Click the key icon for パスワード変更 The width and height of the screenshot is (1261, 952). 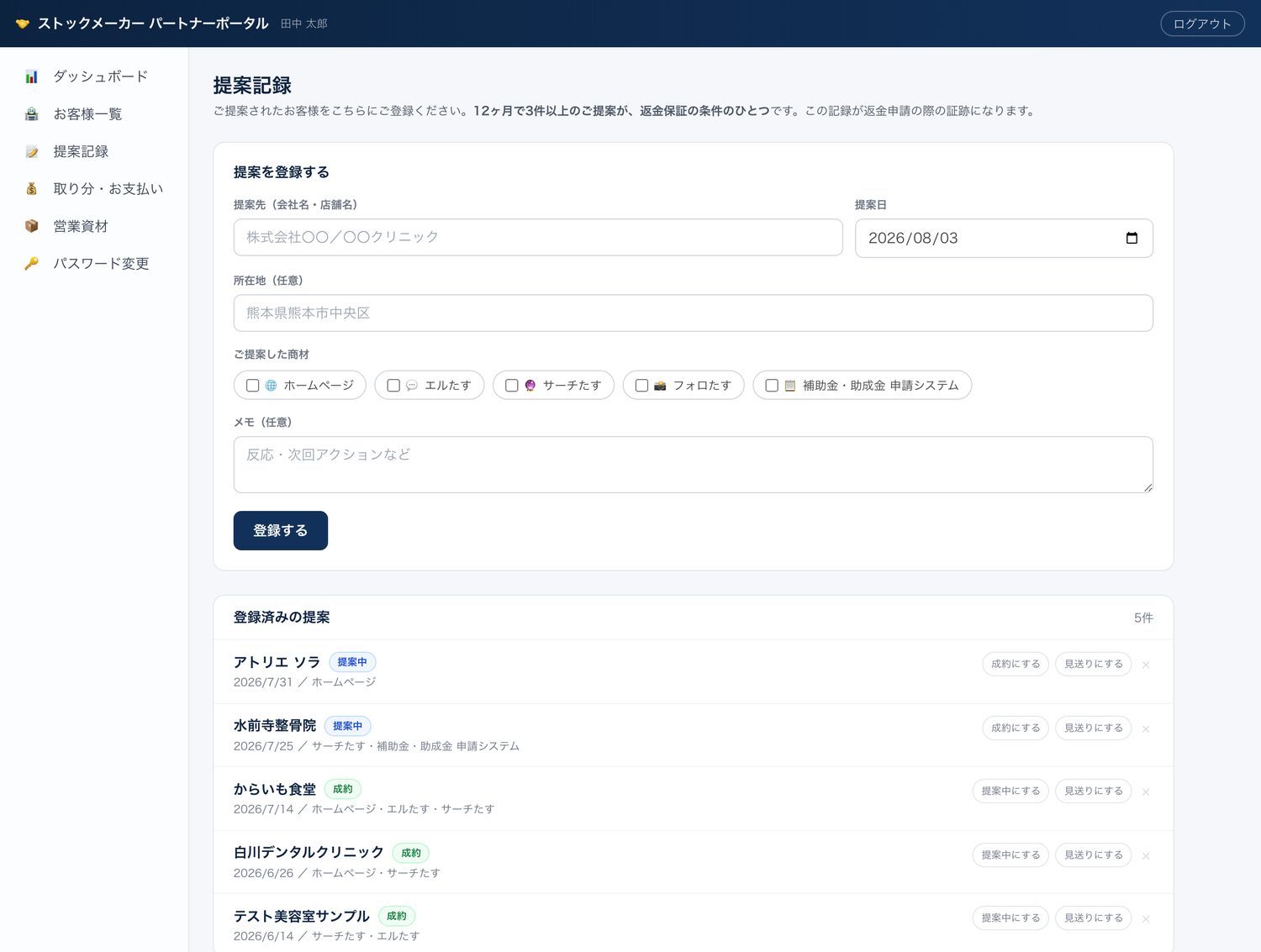(32, 264)
